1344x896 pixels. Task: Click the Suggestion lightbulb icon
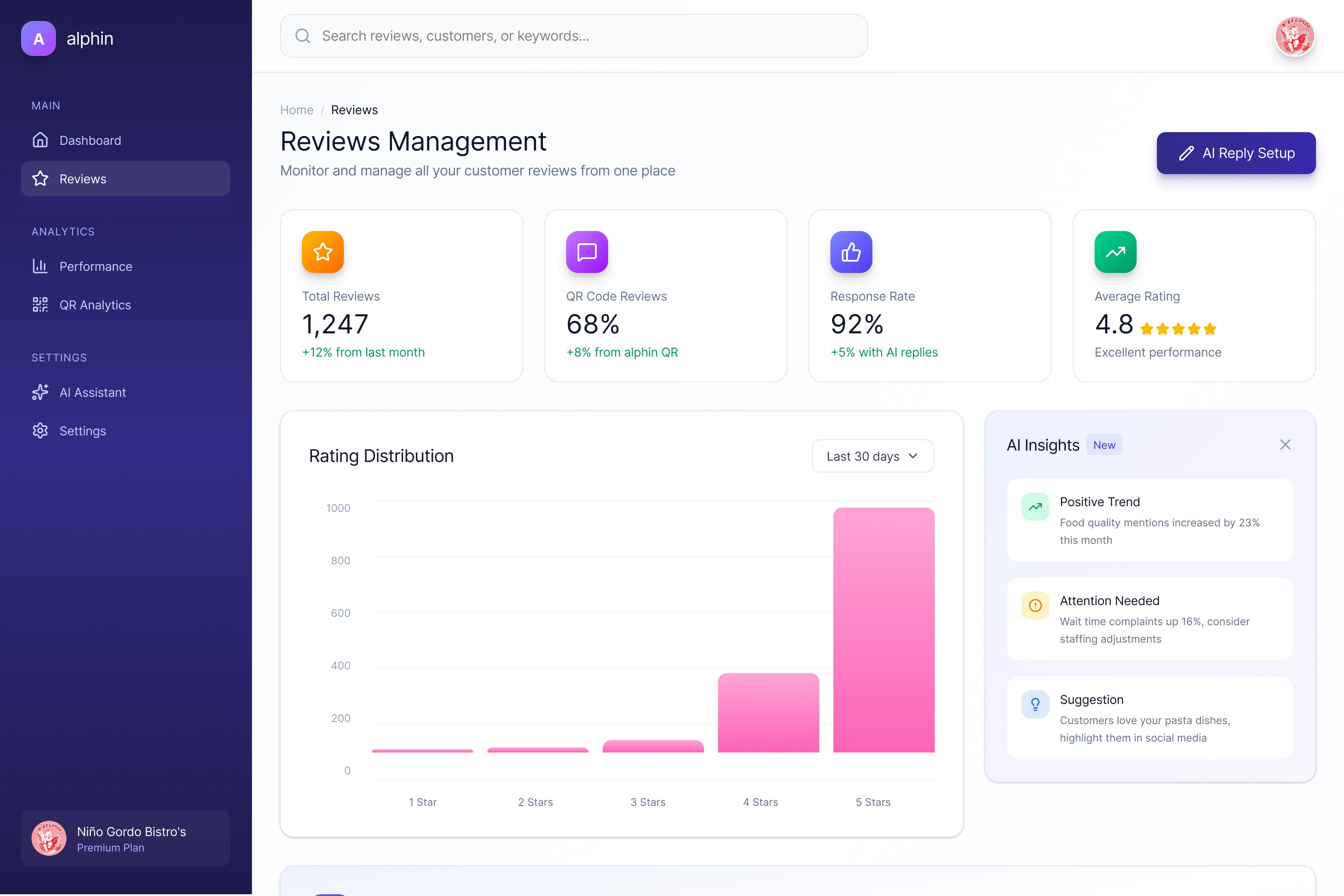(1035, 704)
